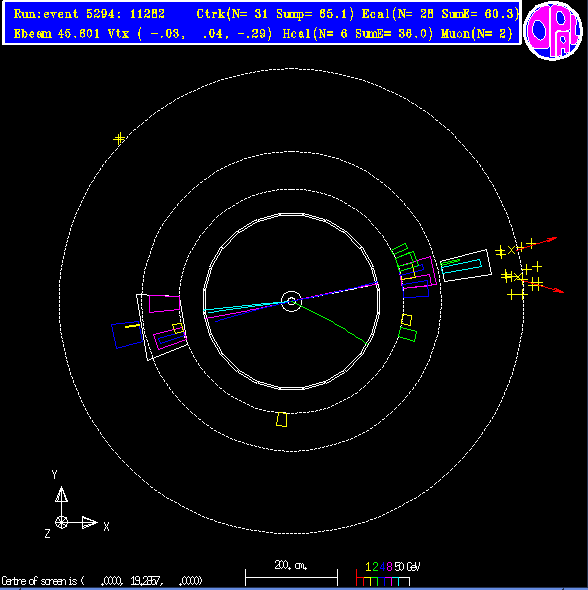The height and width of the screenshot is (590, 588).
Task: Select the blue hadron calorimeter block outside the white cluster
Action: tap(127, 335)
